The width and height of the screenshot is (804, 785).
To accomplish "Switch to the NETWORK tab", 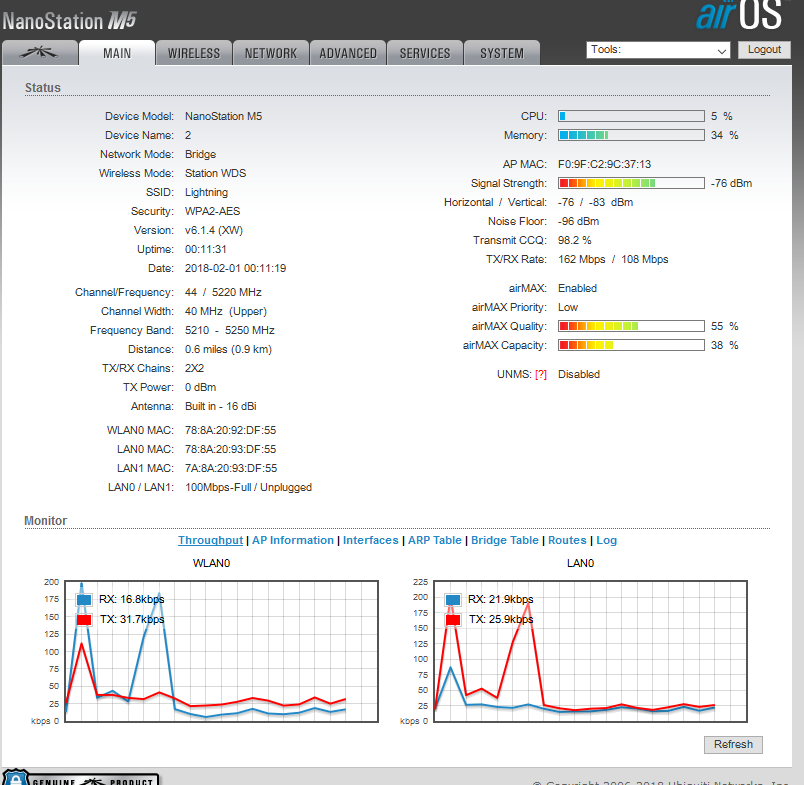I will pyautogui.click(x=271, y=53).
